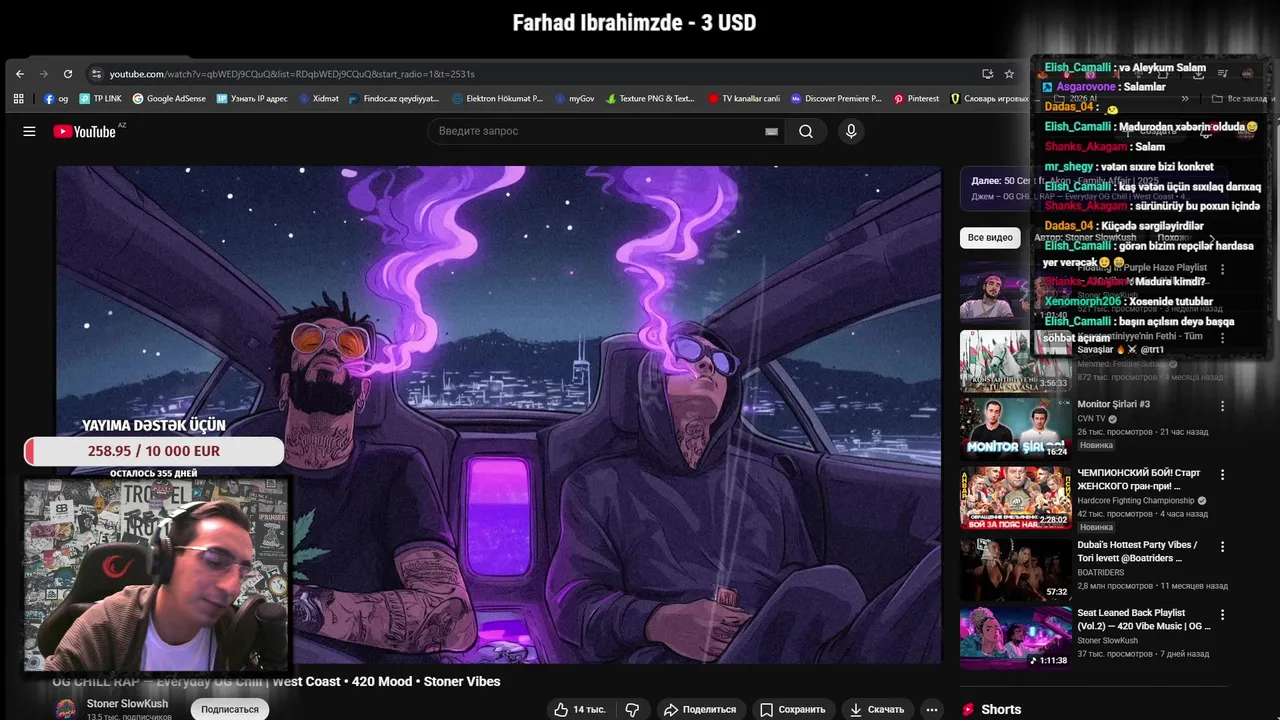The width and height of the screenshot is (1280, 720).
Task: Open the Узнать IP адрес bookmark
Action: pos(252,99)
